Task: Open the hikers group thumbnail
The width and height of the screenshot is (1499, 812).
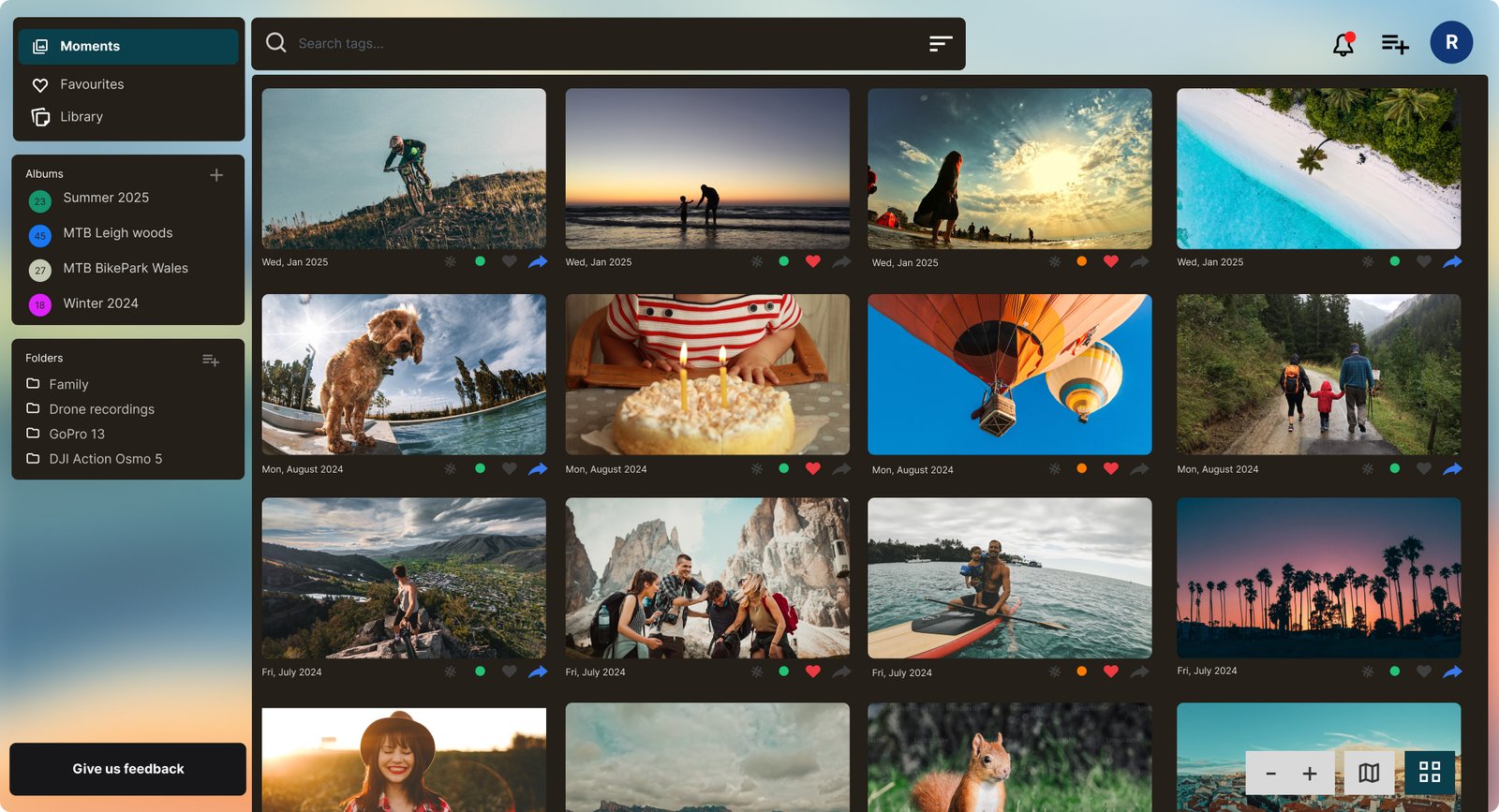Action: pyautogui.click(x=707, y=578)
